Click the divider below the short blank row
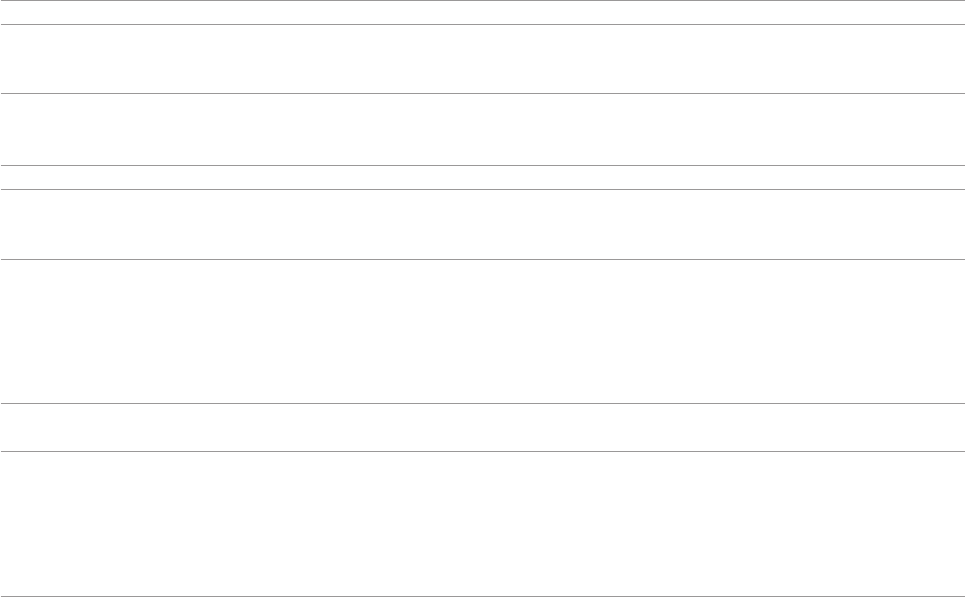The width and height of the screenshot is (965, 597). coord(482,451)
